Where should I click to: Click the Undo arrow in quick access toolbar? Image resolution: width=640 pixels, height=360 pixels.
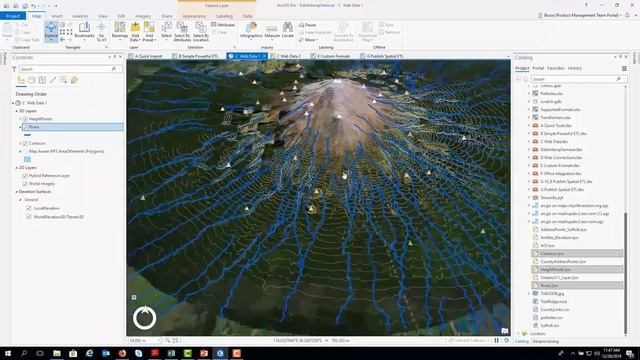coord(34,6)
